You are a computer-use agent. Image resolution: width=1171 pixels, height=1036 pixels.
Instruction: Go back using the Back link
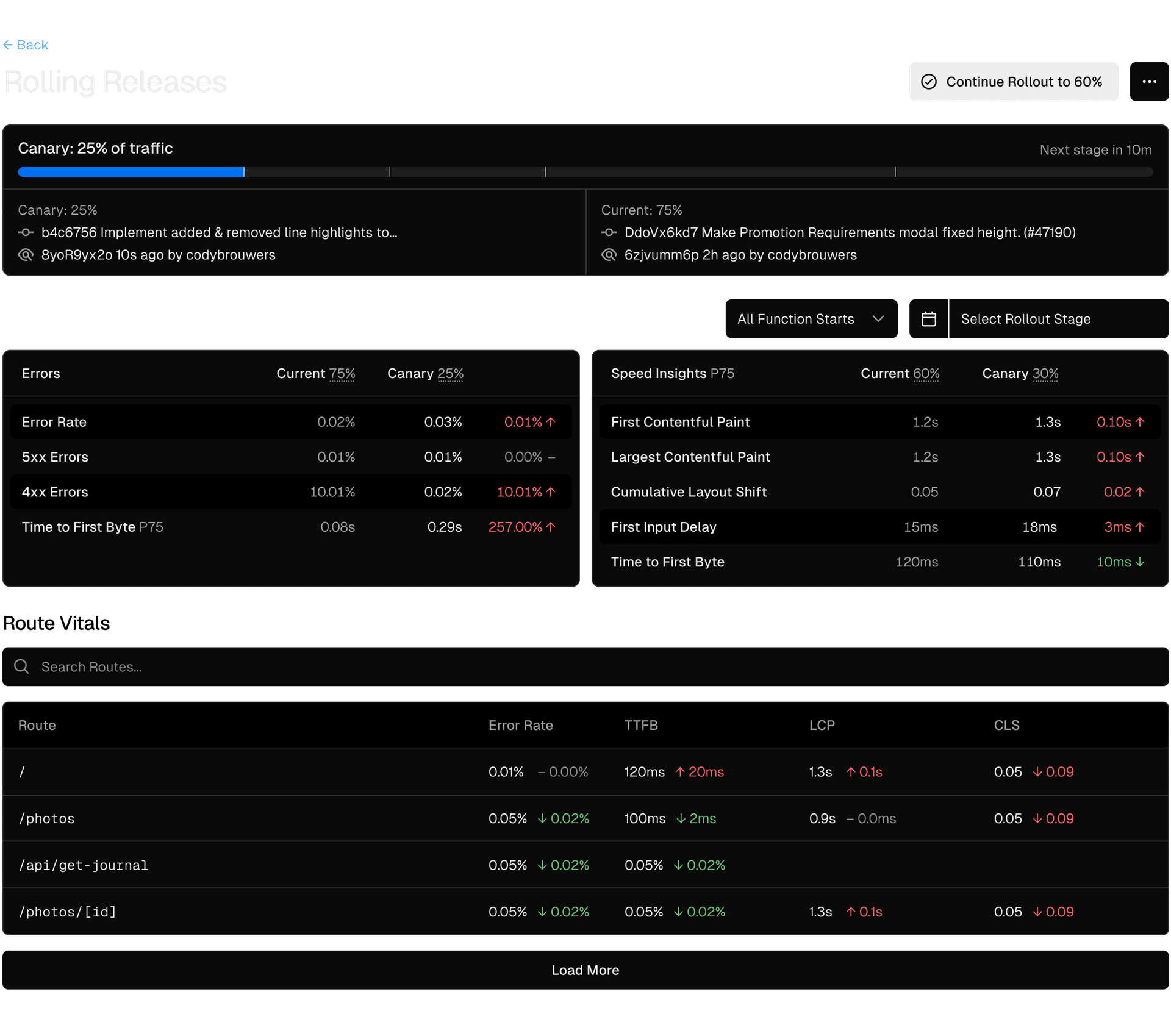point(26,45)
